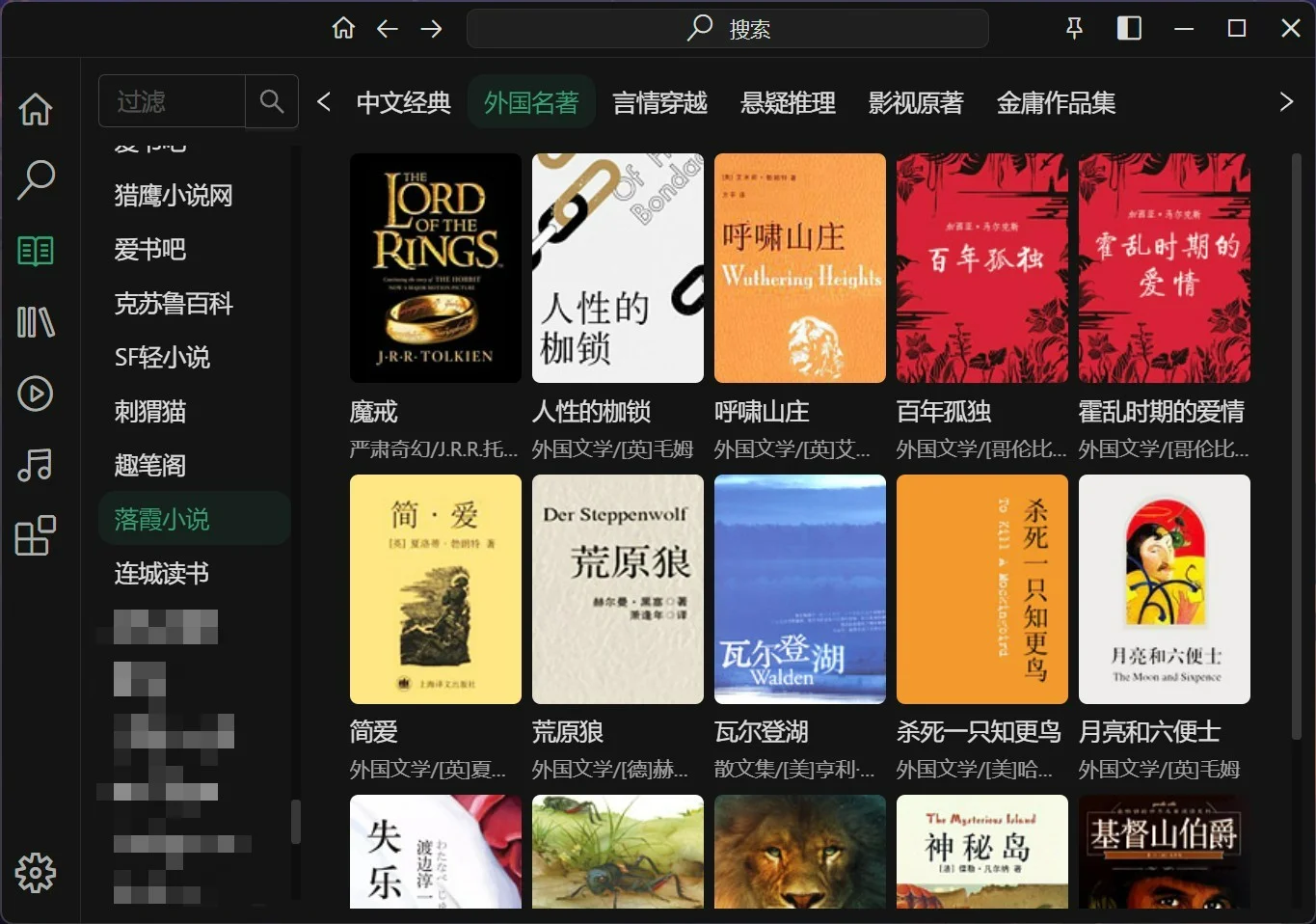Open the 言情穿越 tab

[x=660, y=102]
